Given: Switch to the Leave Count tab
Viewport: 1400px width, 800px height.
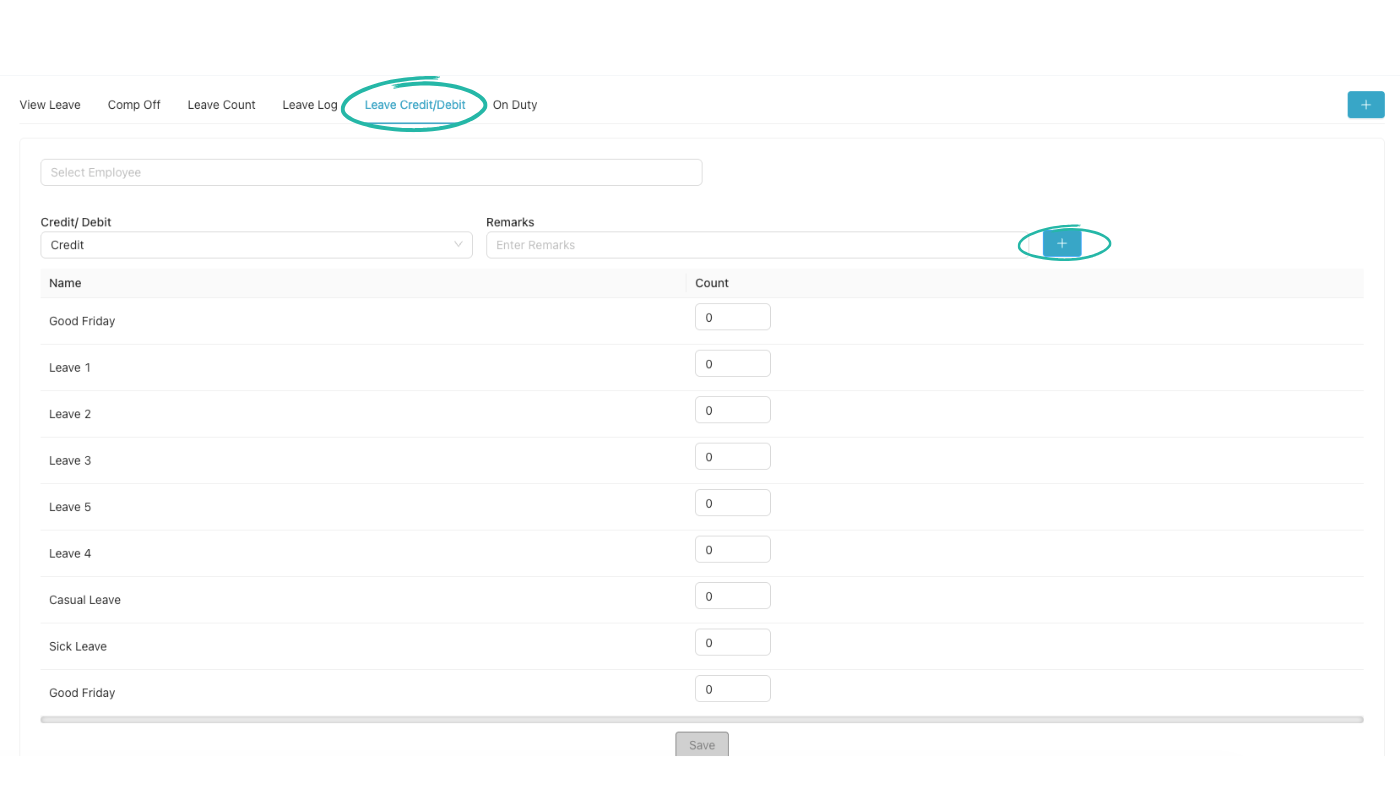Looking at the screenshot, I should click(221, 104).
